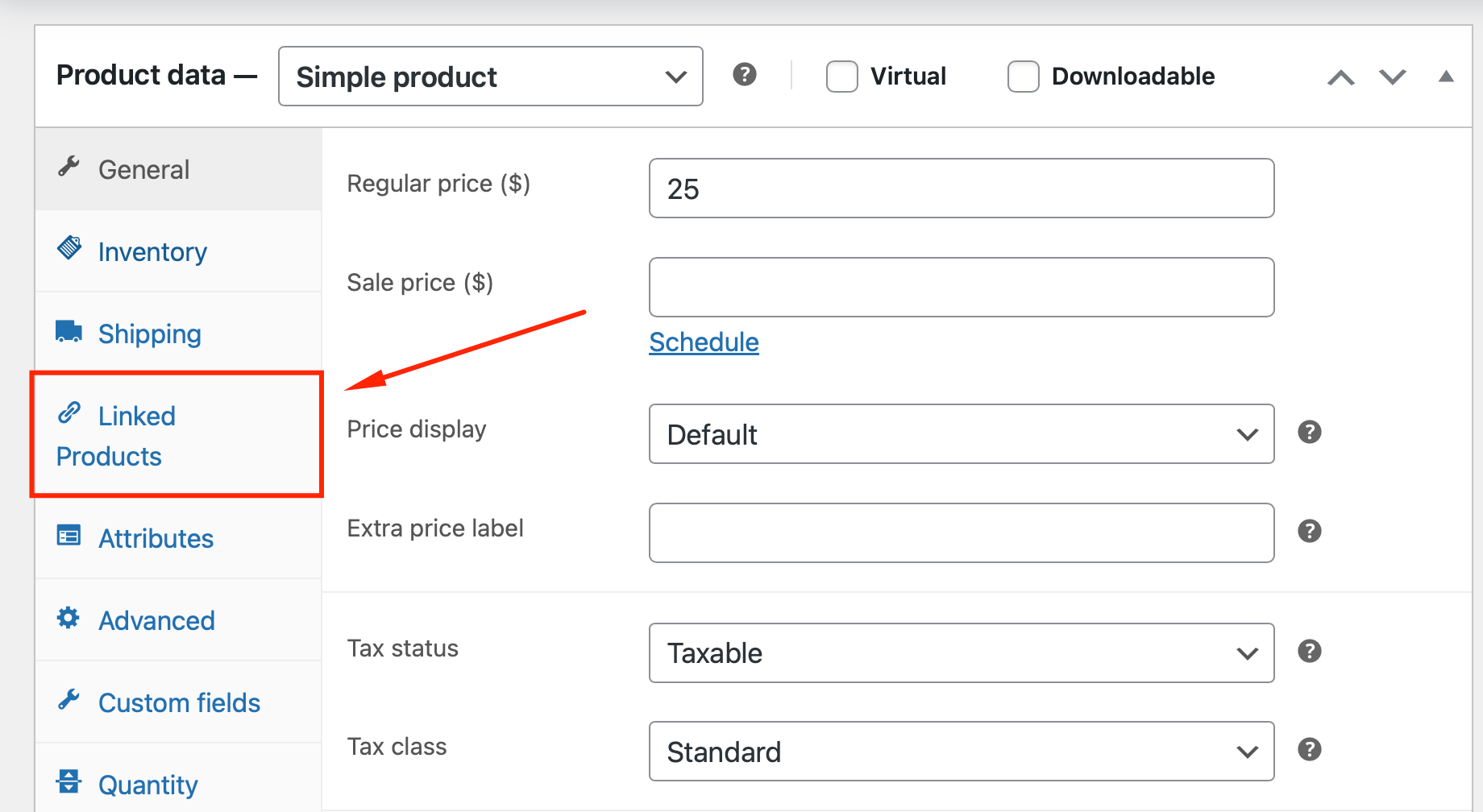Move Product data panel up
Viewport: 1483px width, 812px height.
1341,77
